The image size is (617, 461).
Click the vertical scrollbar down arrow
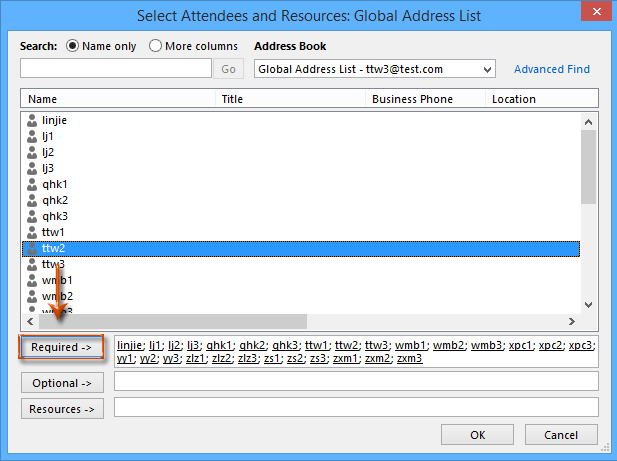(x=588, y=304)
